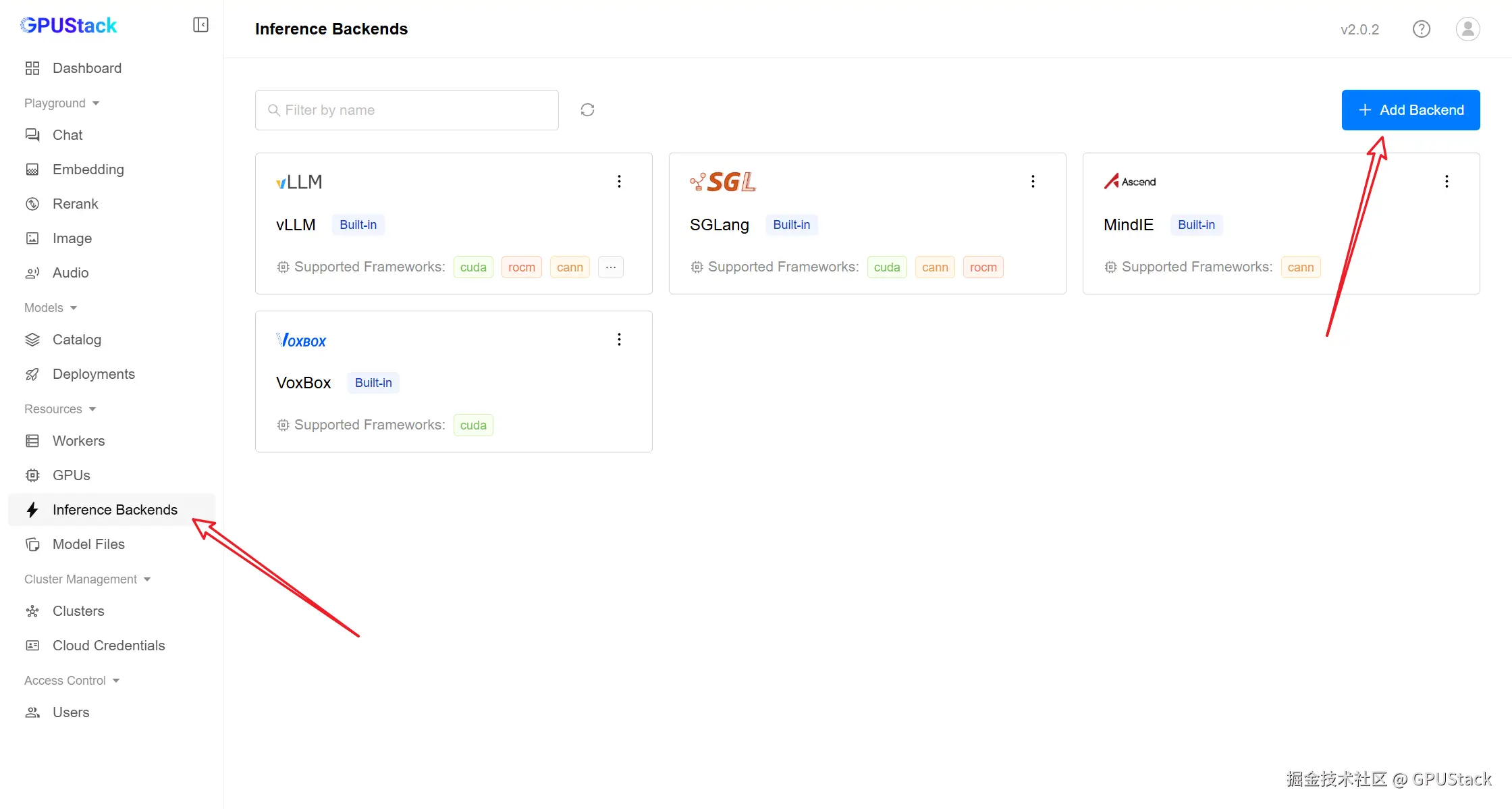Click the refresh icon beside the filter
This screenshot has width=1512, height=809.
point(587,110)
